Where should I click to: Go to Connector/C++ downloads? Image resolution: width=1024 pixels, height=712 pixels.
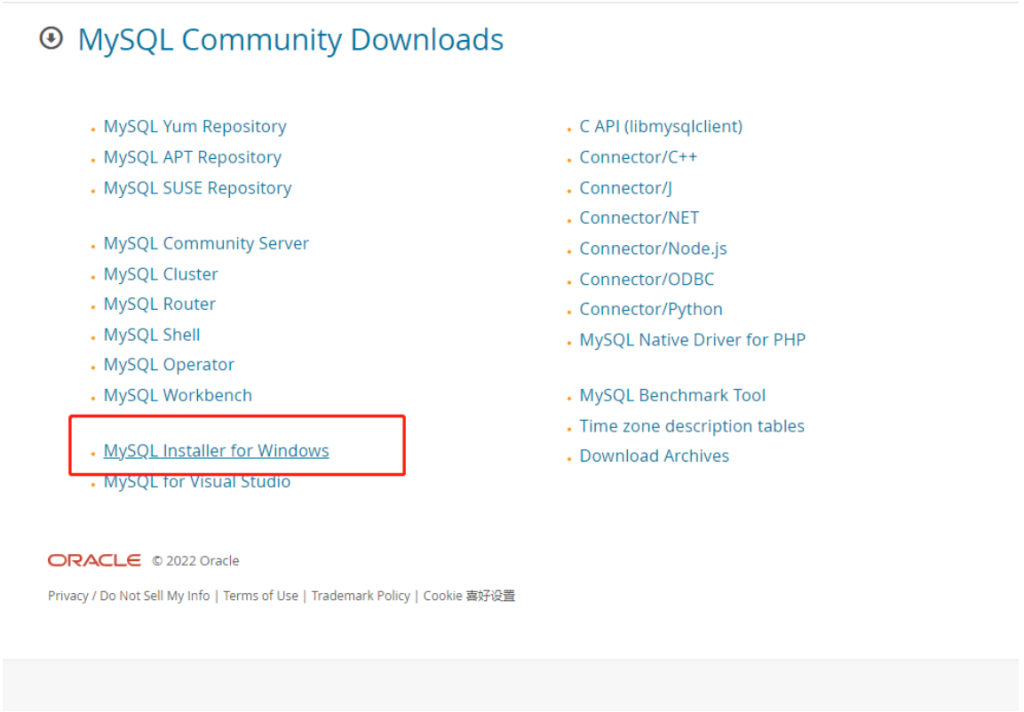(x=638, y=157)
